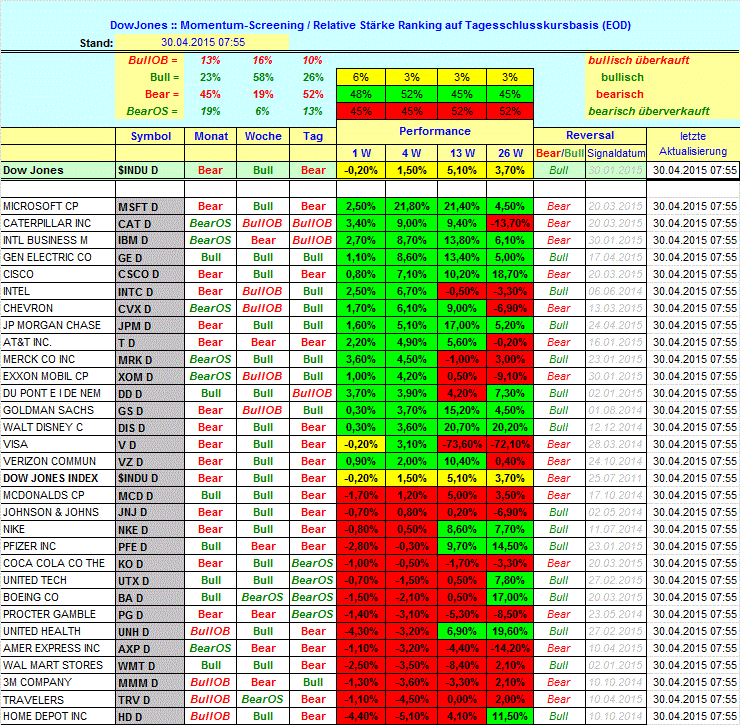Select the COCA COLA CO THE row name
This screenshot has width=740, height=725.
click(x=54, y=563)
